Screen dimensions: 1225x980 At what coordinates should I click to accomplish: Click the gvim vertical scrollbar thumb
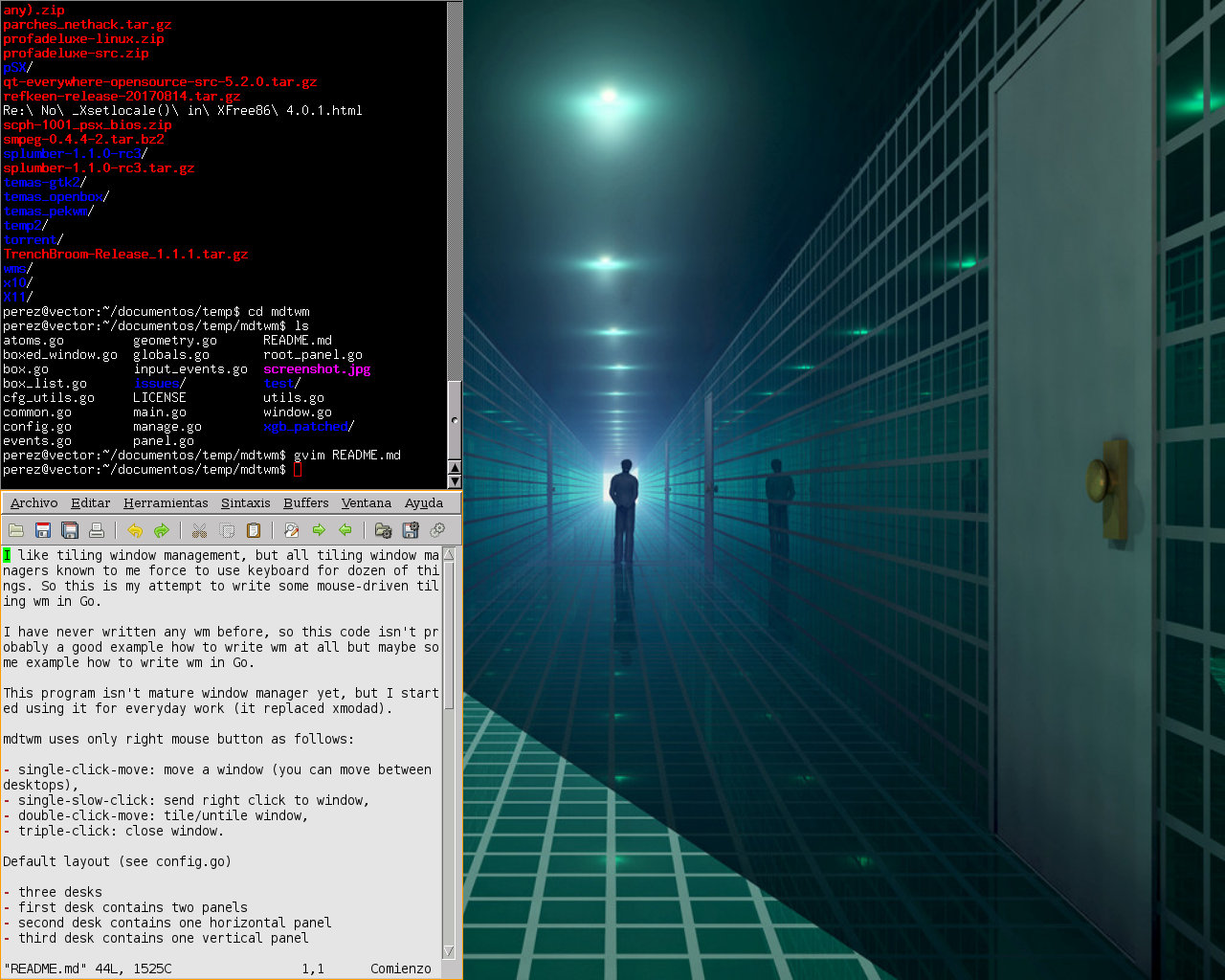point(449,635)
